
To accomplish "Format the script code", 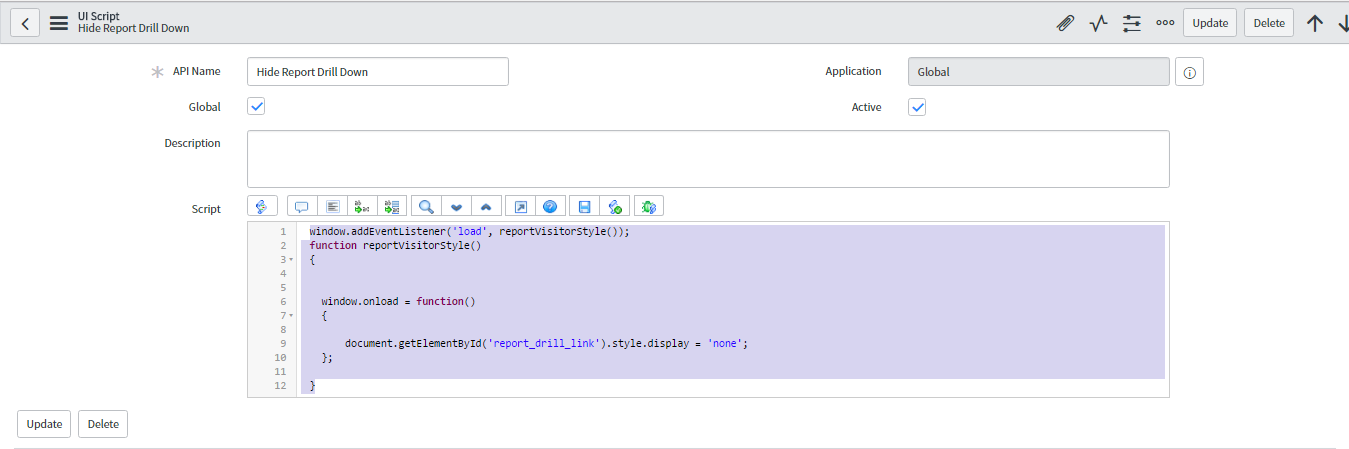I will [333, 206].
